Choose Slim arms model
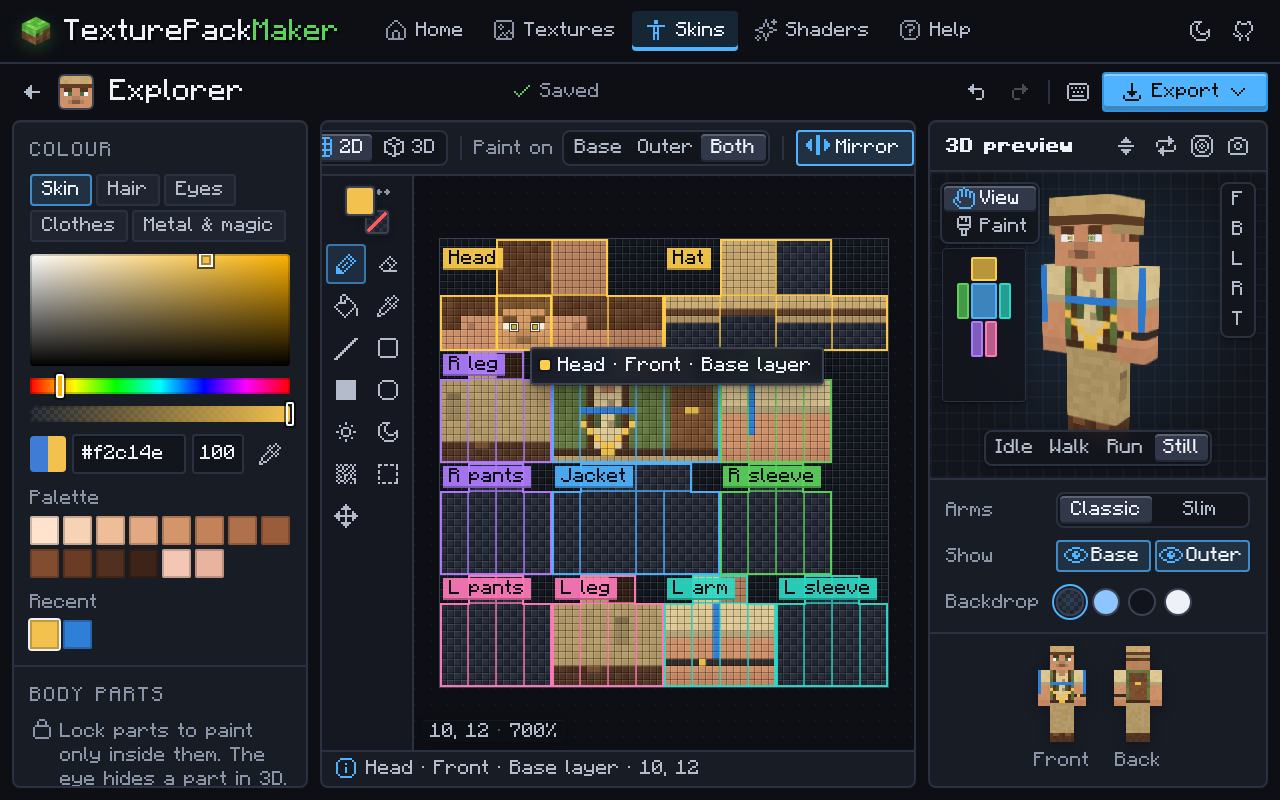The image size is (1280, 800). [1199, 509]
